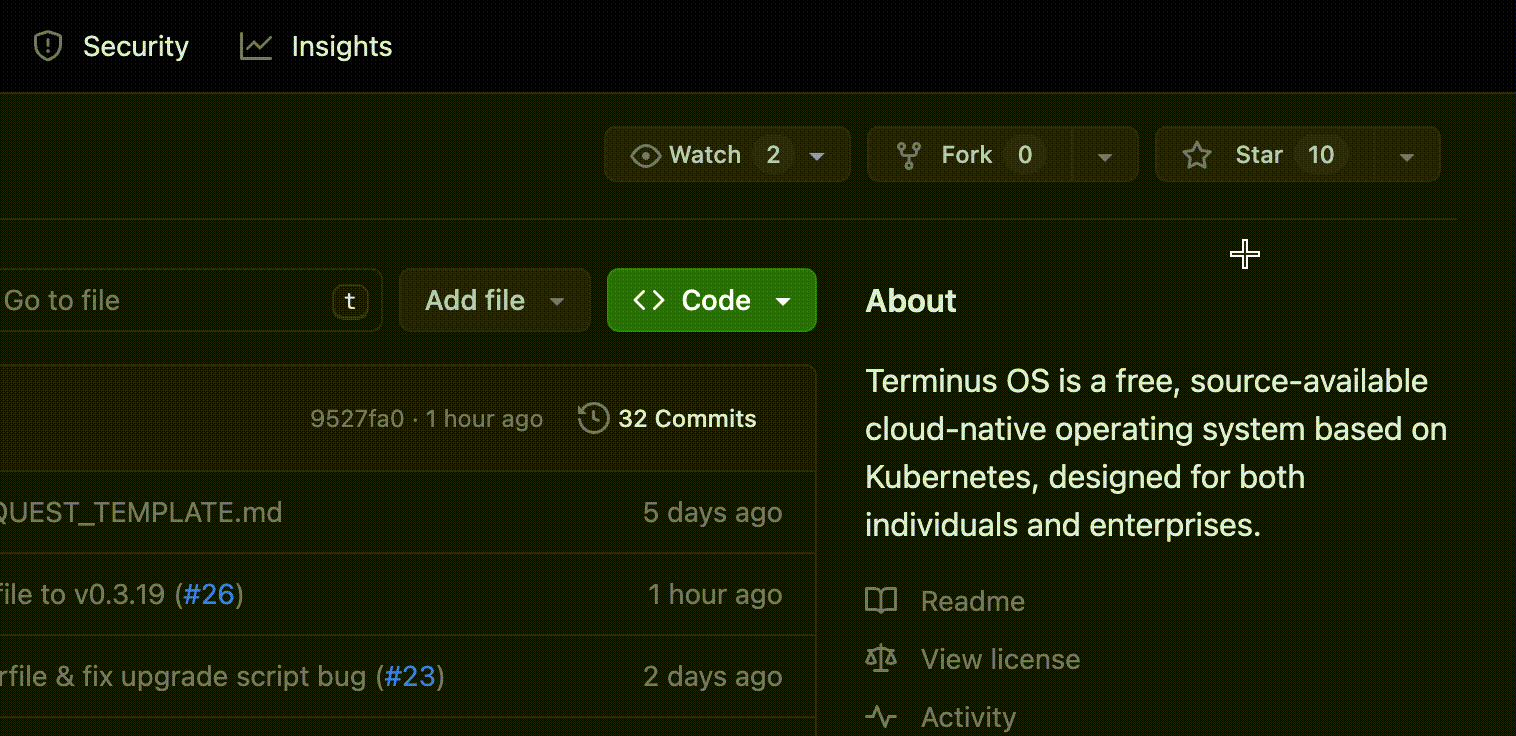Click the eye icon on the Watch button
This screenshot has width=1516, height=736.
646,154
